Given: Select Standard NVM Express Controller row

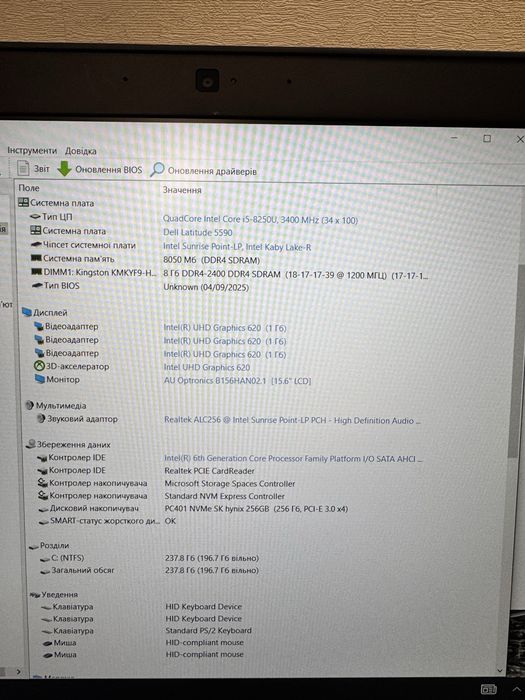Looking at the screenshot, I should pos(225,496).
